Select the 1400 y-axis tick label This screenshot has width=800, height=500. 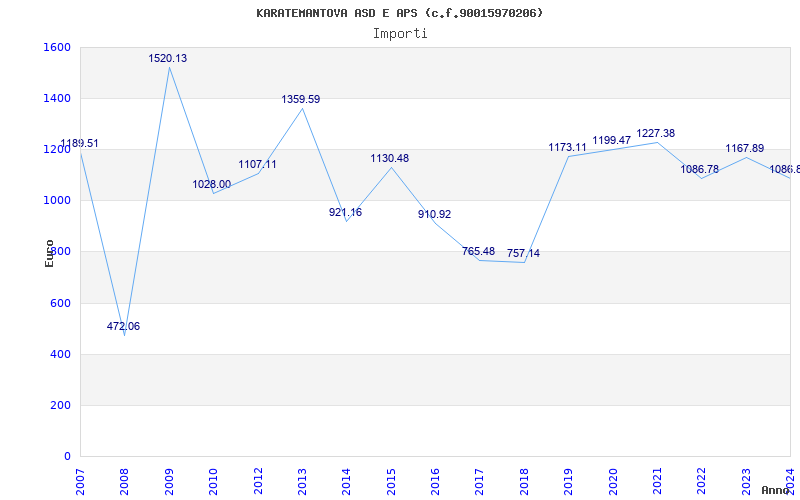[x=57, y=98]
